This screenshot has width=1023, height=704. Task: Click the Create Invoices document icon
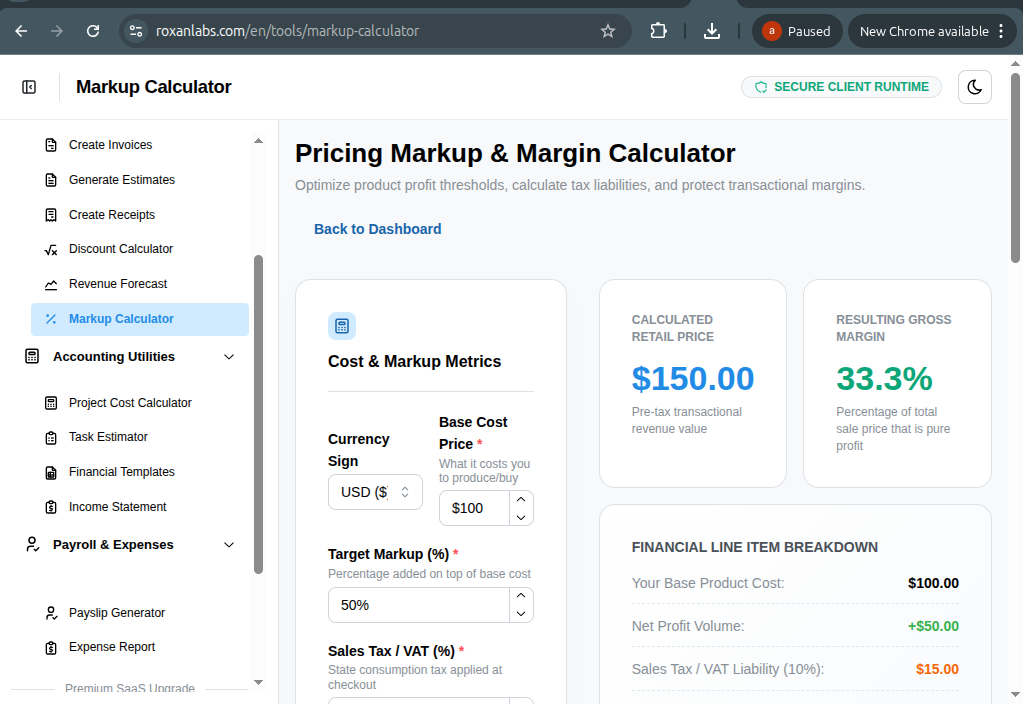tap(51, 145)
